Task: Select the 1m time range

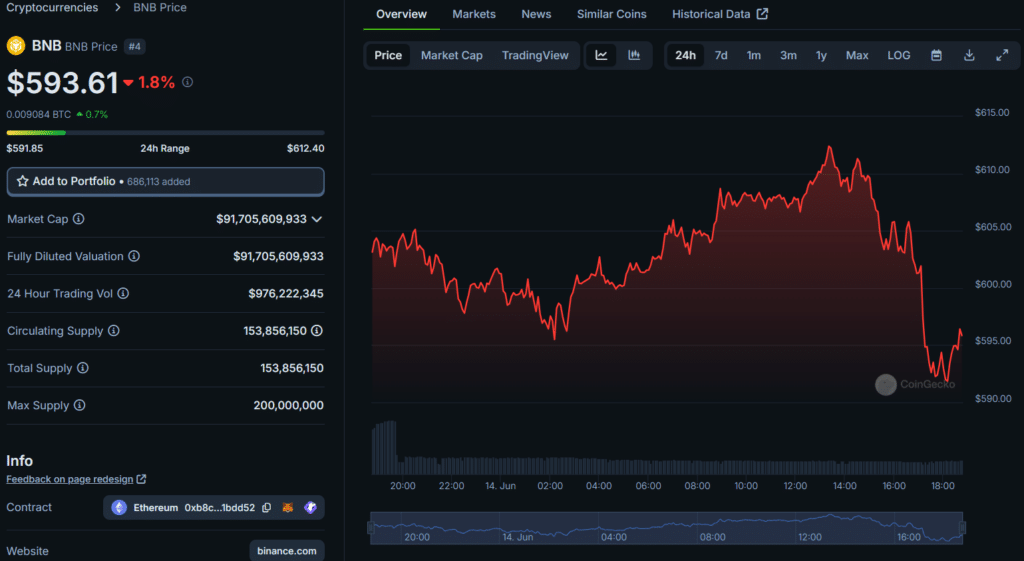Action: click(x=754, y=56)
